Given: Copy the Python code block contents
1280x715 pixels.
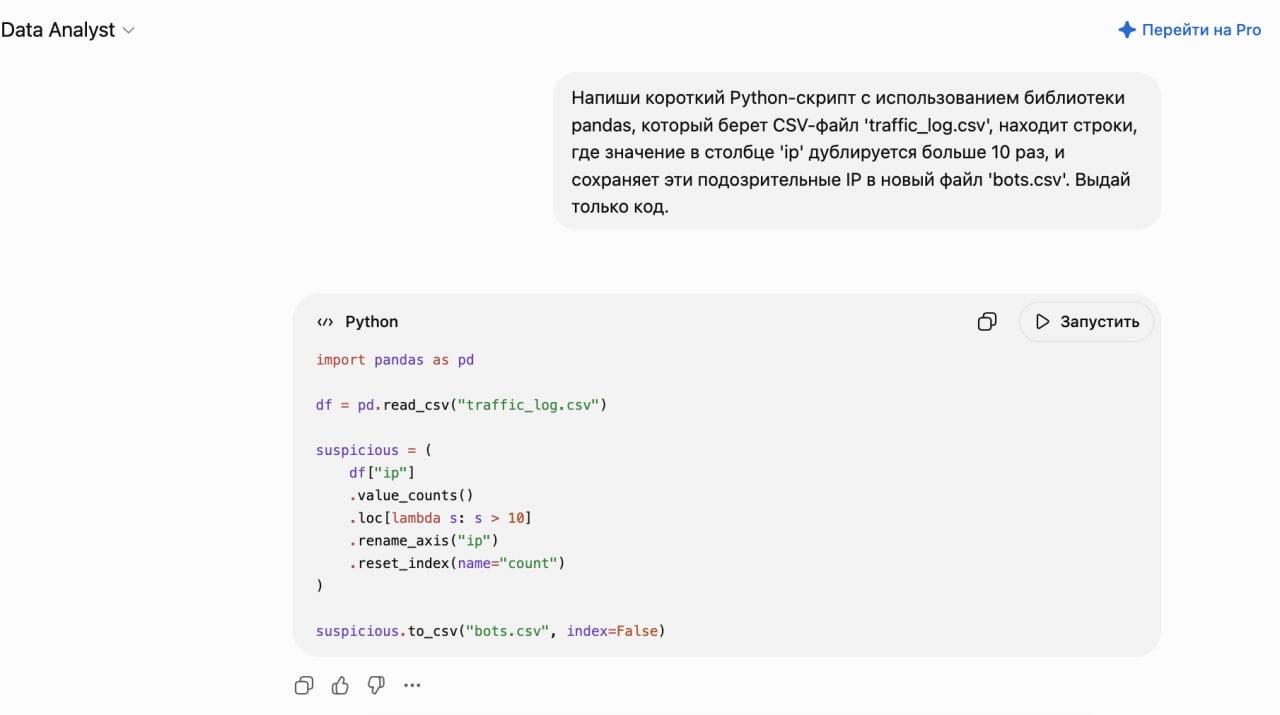Looking at the screenshot, I should (x=987, y=322).
